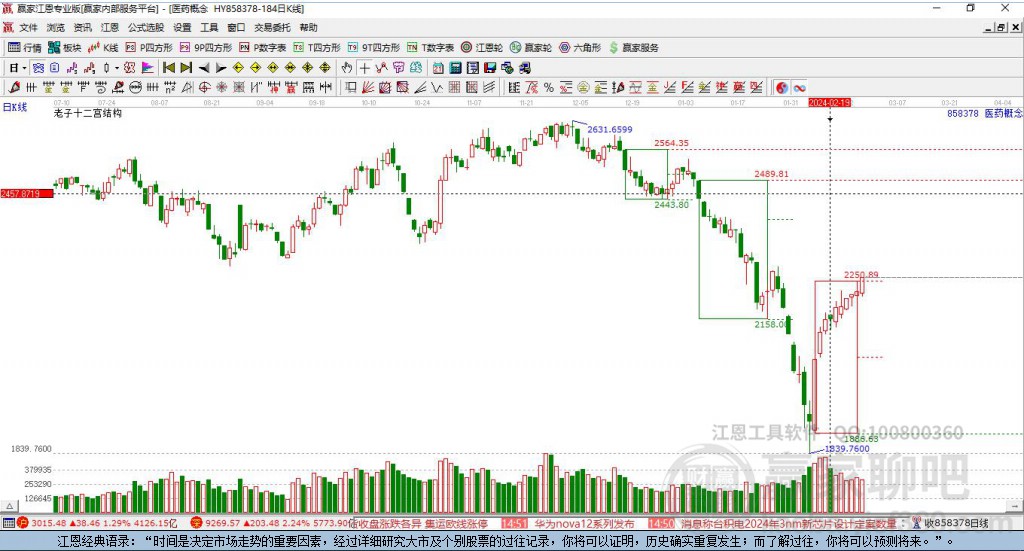This screenshot has width=1024, height=551.
Task: Click the 2024-02-19 date marker
Action: point(829,102)
